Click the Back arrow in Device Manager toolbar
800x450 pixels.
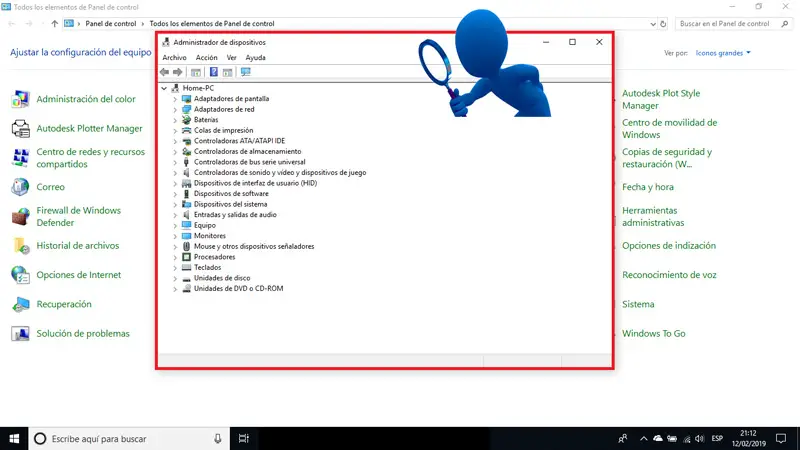point(164,72)
